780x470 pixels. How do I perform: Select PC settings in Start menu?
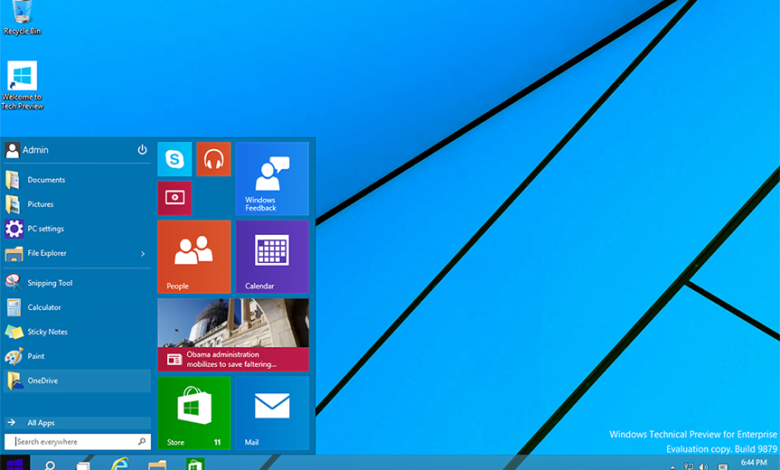(46, 229)
